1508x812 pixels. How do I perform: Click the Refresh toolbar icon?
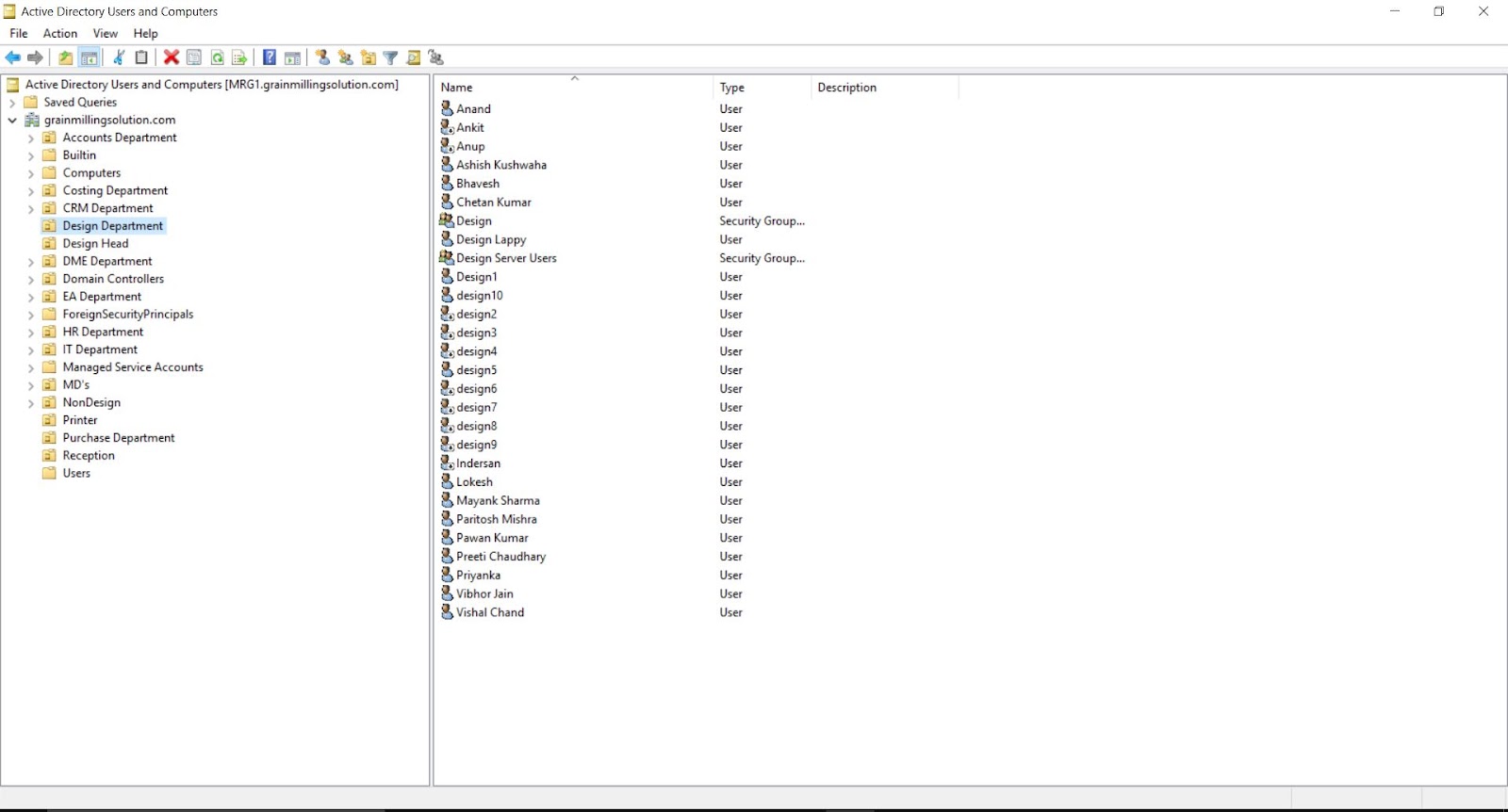coord(217,57)
